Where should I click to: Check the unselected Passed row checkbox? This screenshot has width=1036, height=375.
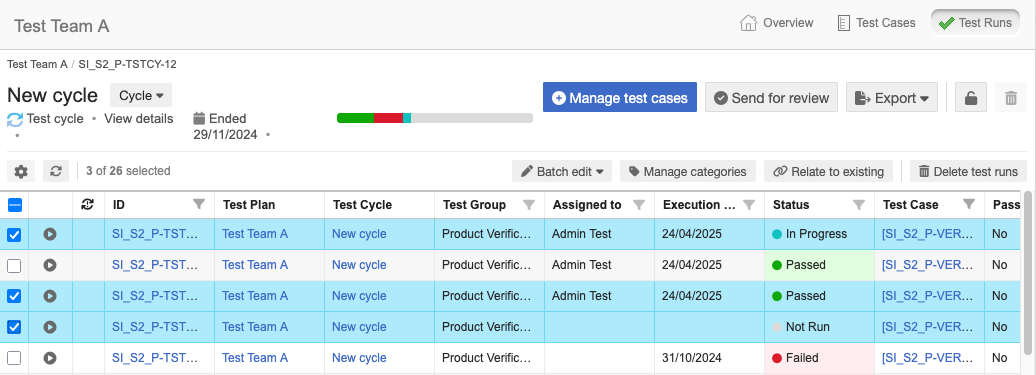point(14,265)
